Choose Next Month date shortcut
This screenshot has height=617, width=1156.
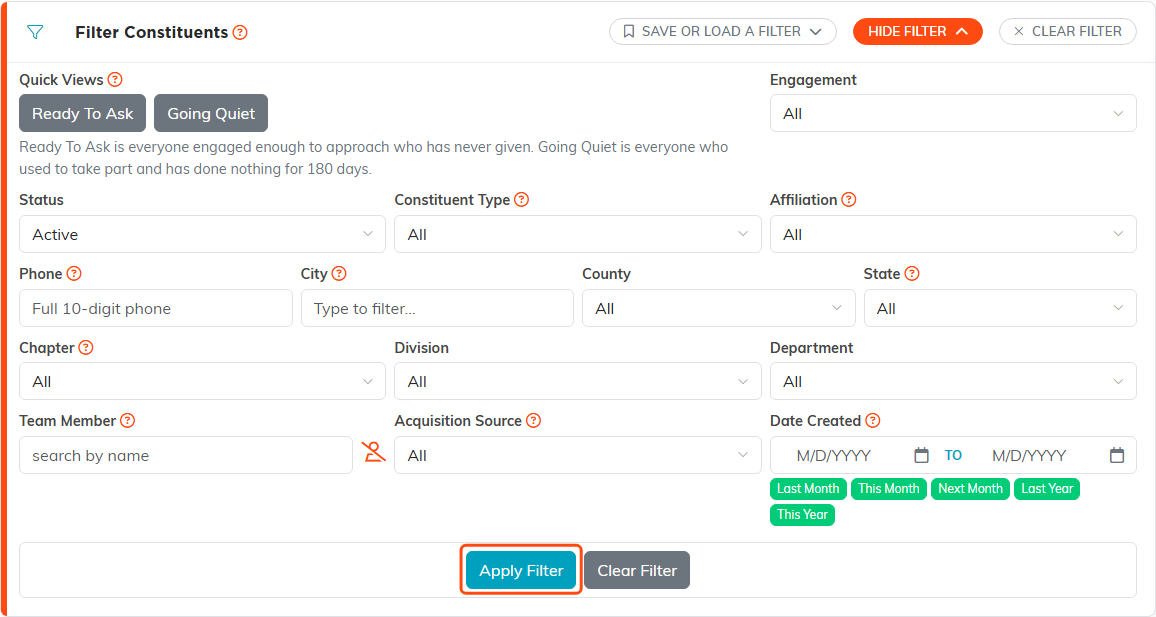point(970,489)
